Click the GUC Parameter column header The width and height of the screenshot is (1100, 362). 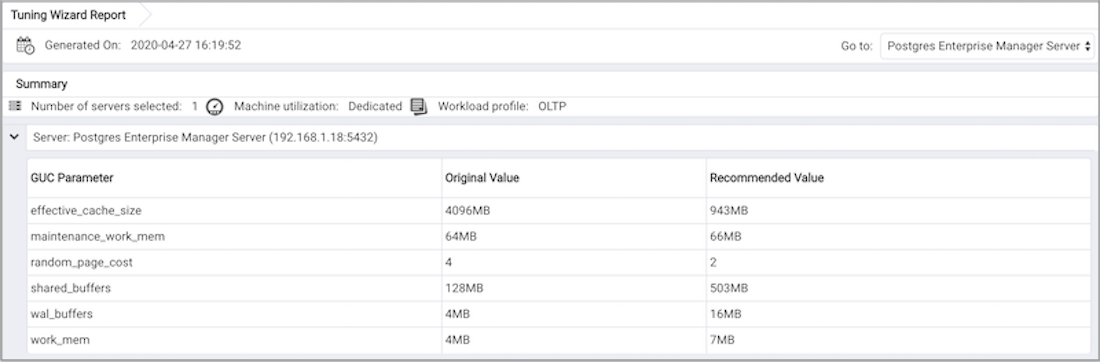coord(234,178)
